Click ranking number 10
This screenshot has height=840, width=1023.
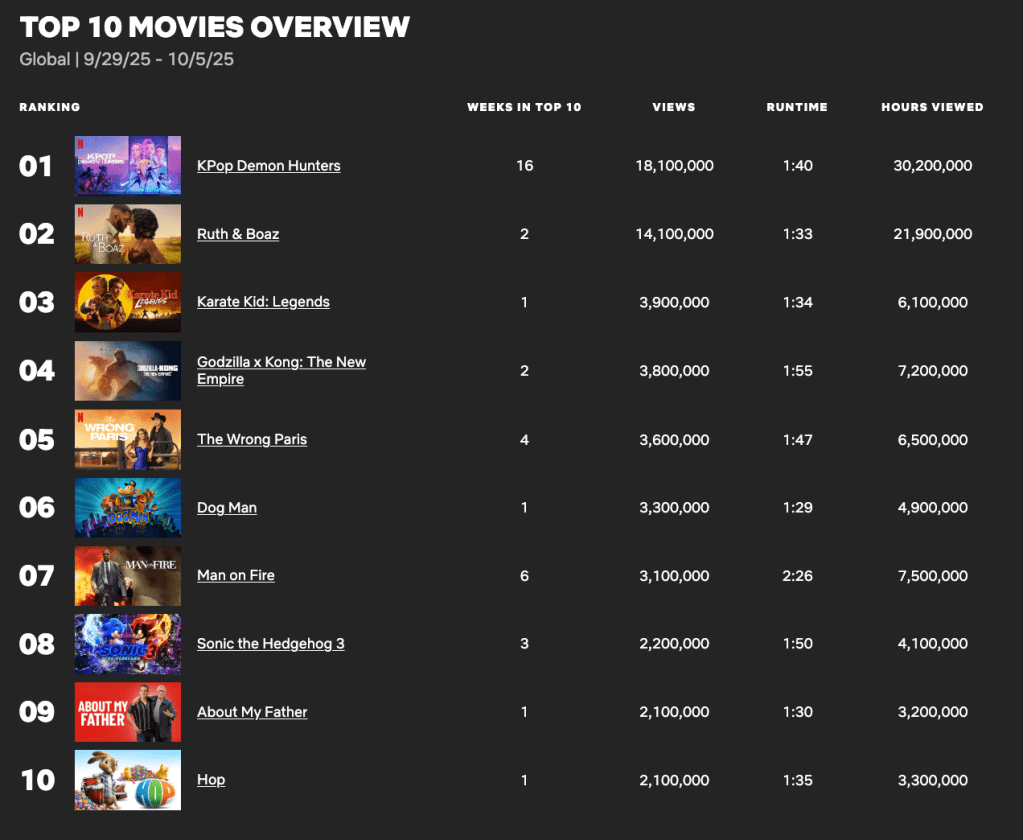[x=38, y=781]
